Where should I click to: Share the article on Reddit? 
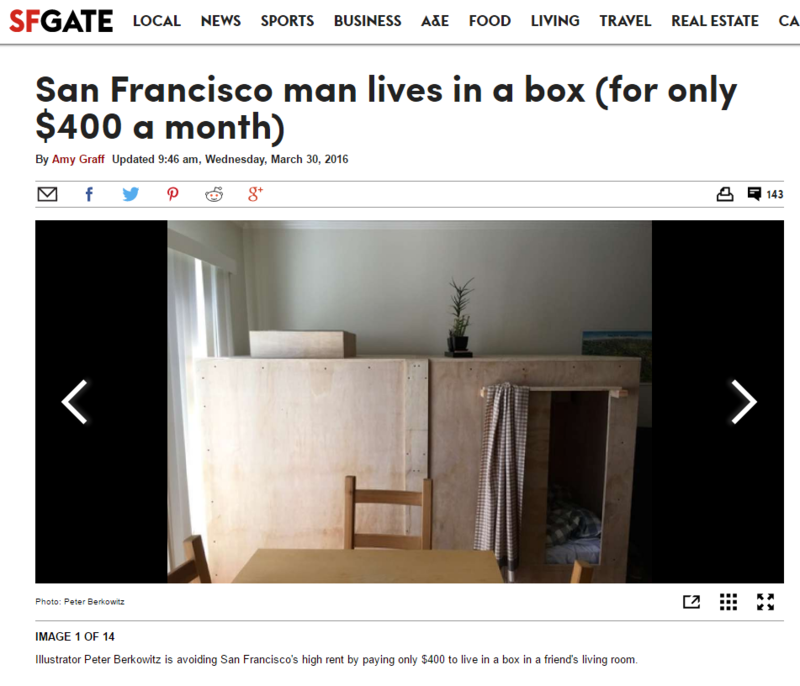click(x=214, y=194)
